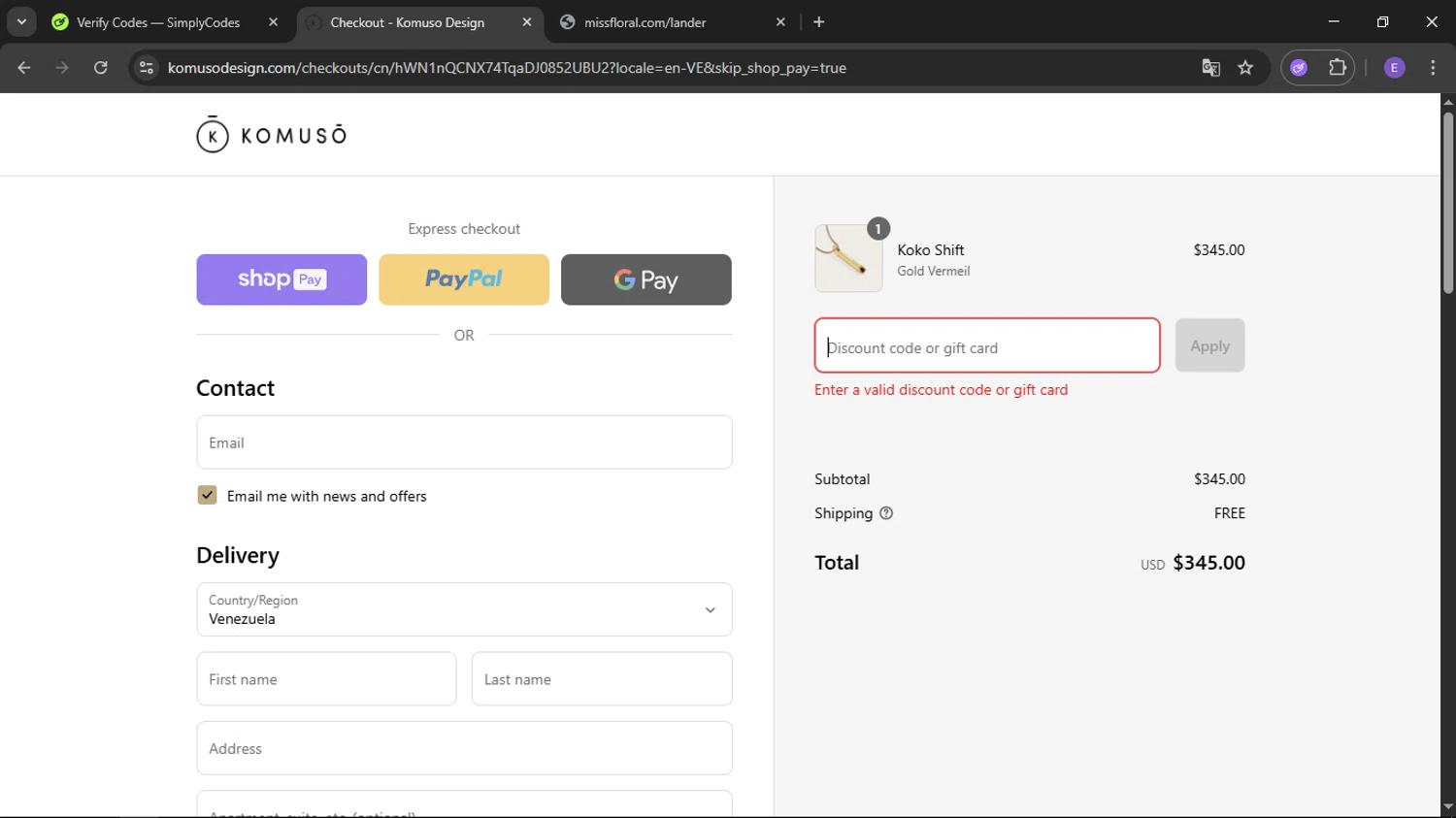Choose PayPal express checkout
Image resolution: width=1456 pixels, height=818 pixels.
click(464, 279)
